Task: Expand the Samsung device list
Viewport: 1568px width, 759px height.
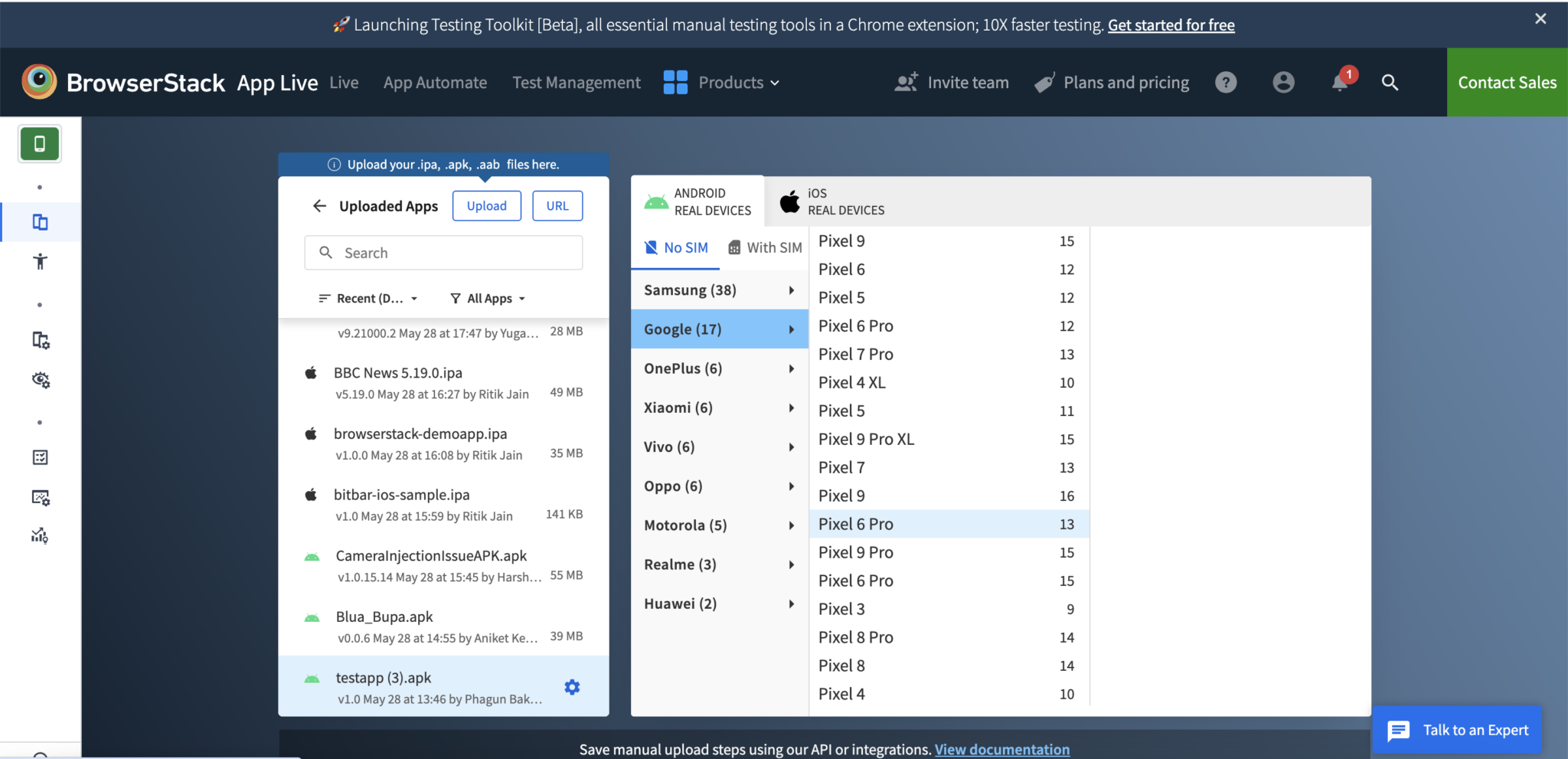Action: tap(718, 290)
